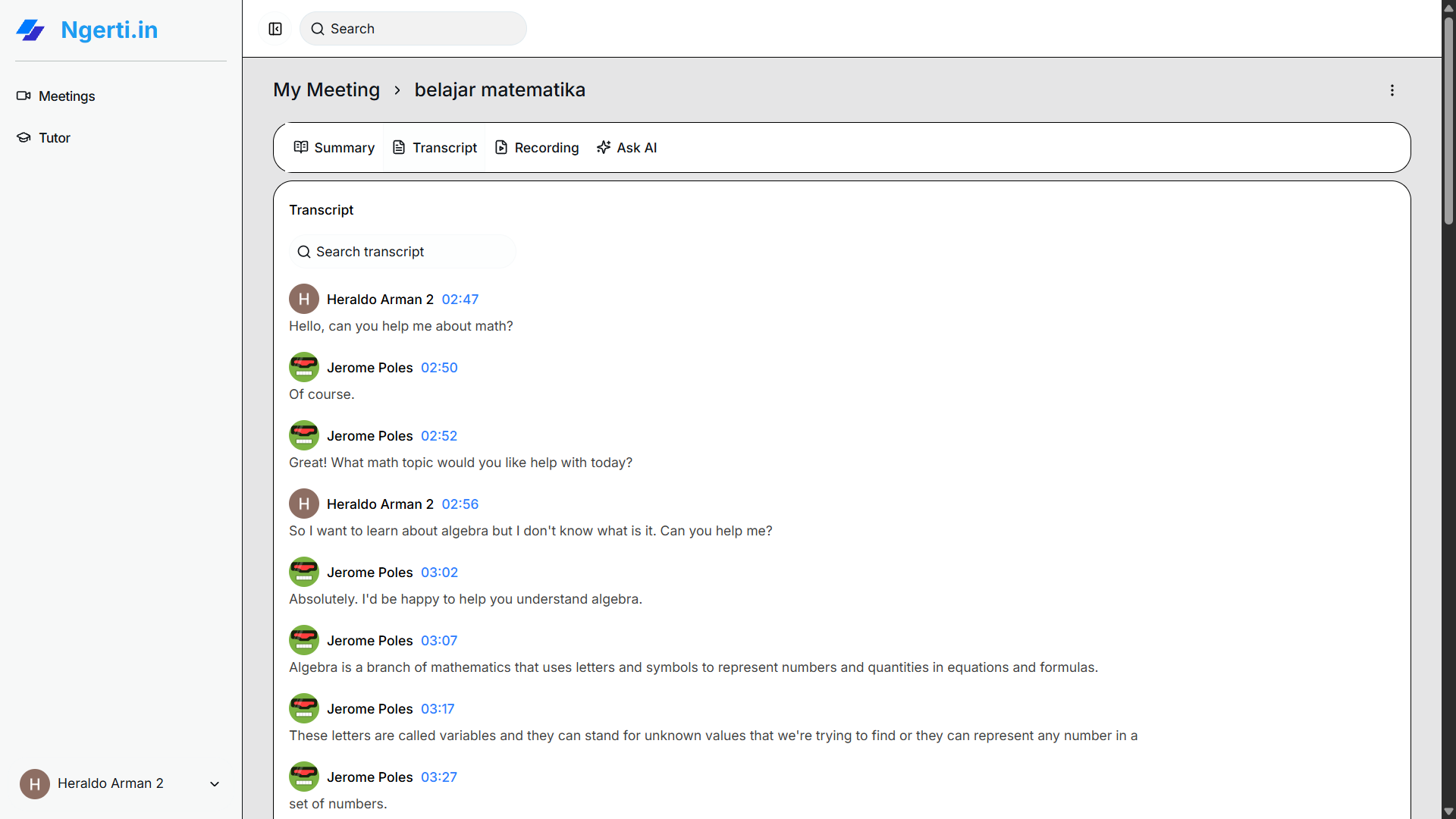Switch to the Recording tab
1456x819 pixels.
[537, 148]
